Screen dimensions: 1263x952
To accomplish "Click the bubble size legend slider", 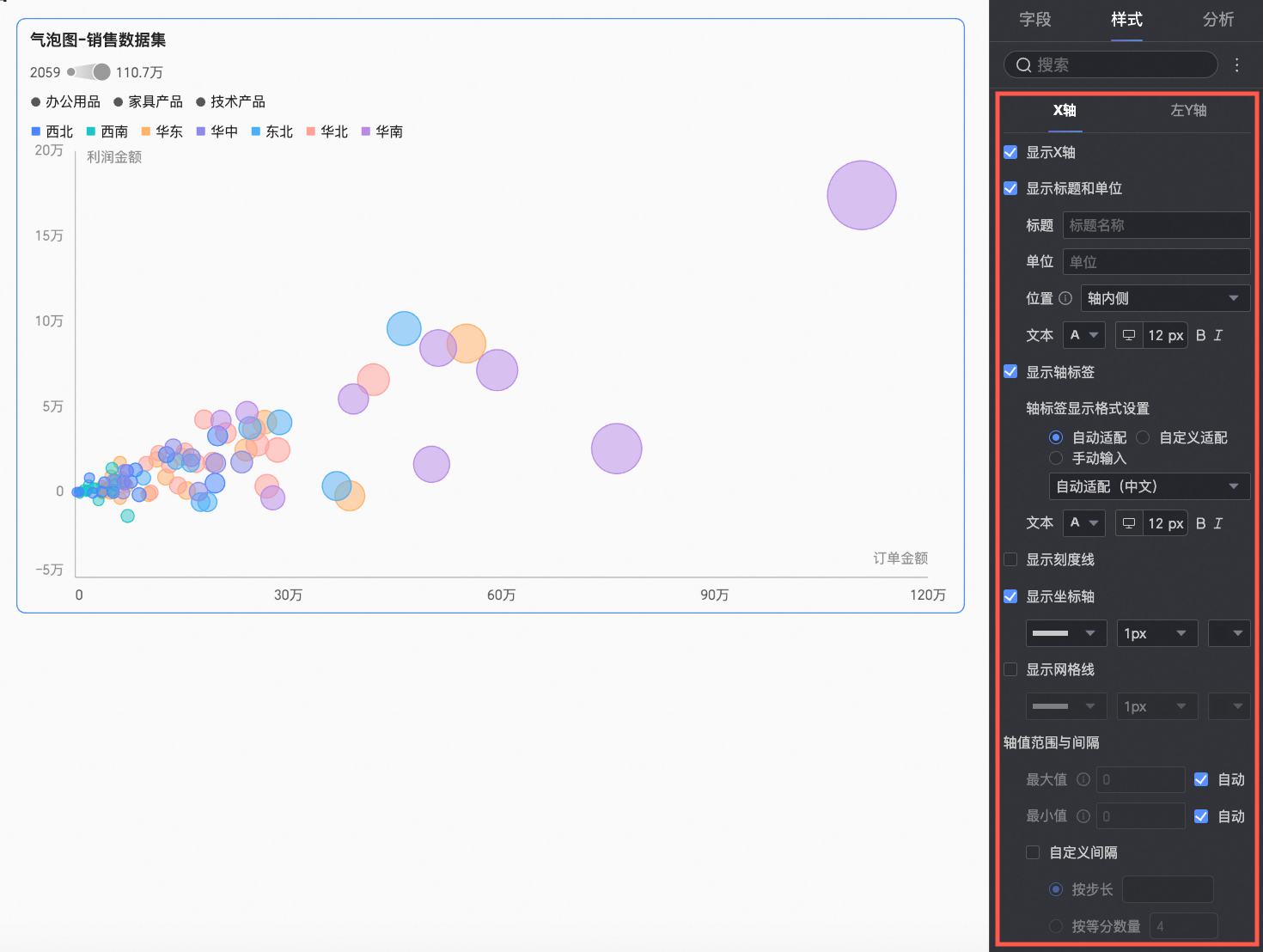I will [x=89, y=72].
